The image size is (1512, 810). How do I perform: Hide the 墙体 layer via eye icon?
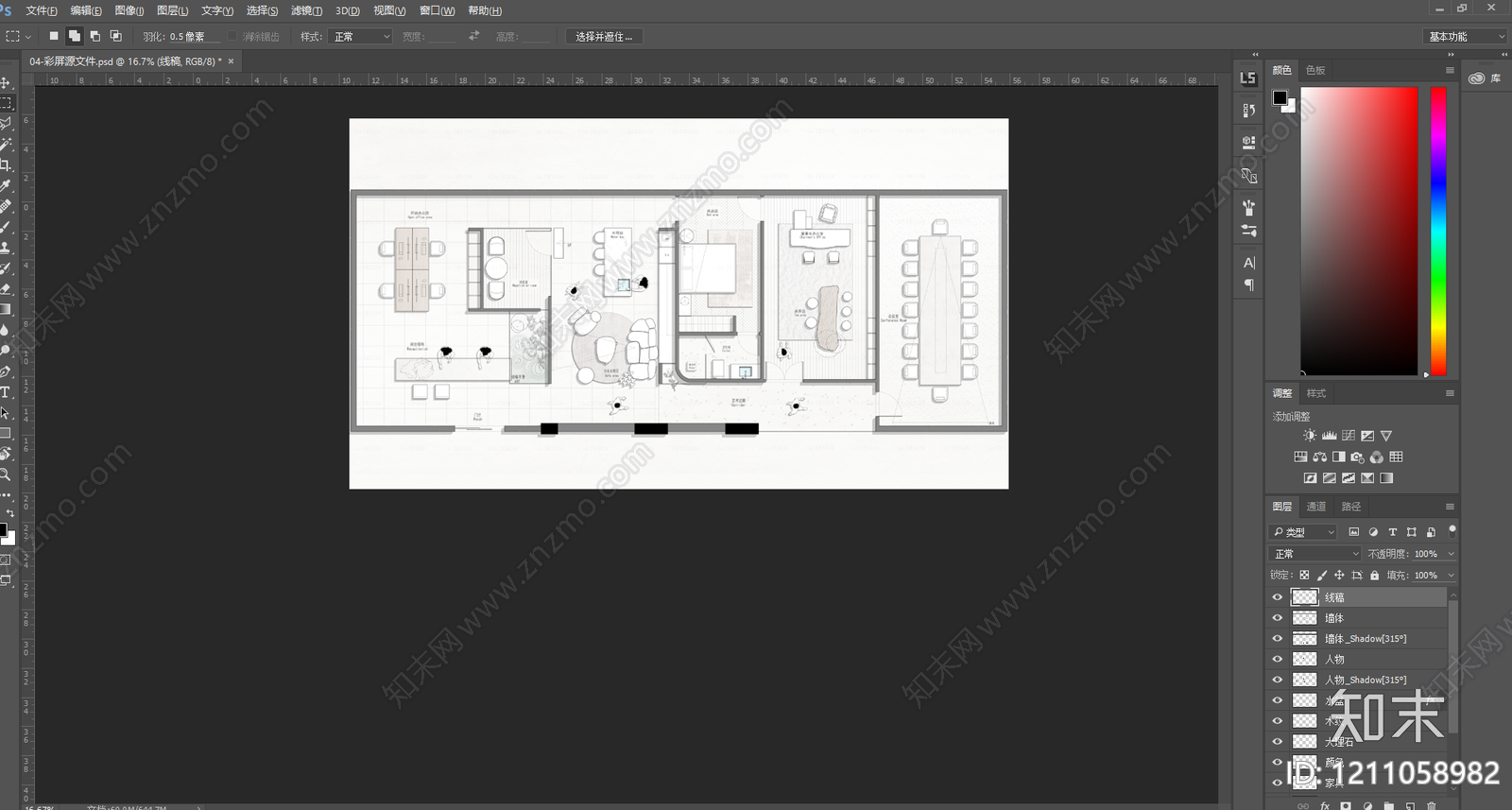point(1278,618)
